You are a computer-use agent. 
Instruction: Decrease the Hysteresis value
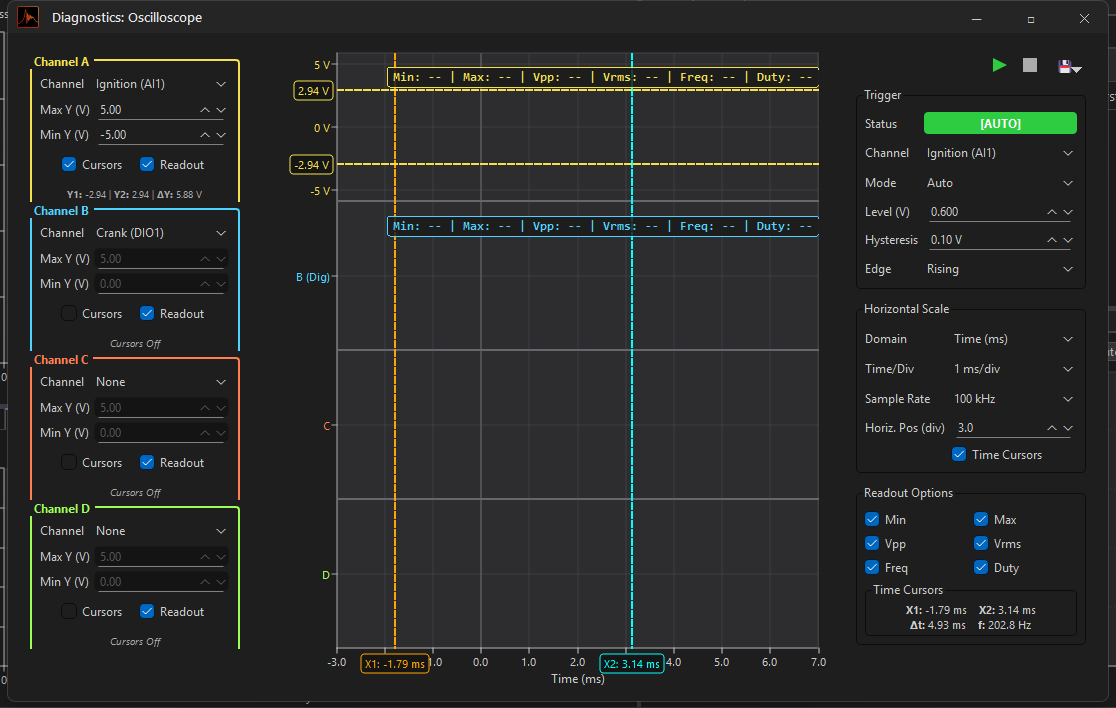pos(1068,241)
